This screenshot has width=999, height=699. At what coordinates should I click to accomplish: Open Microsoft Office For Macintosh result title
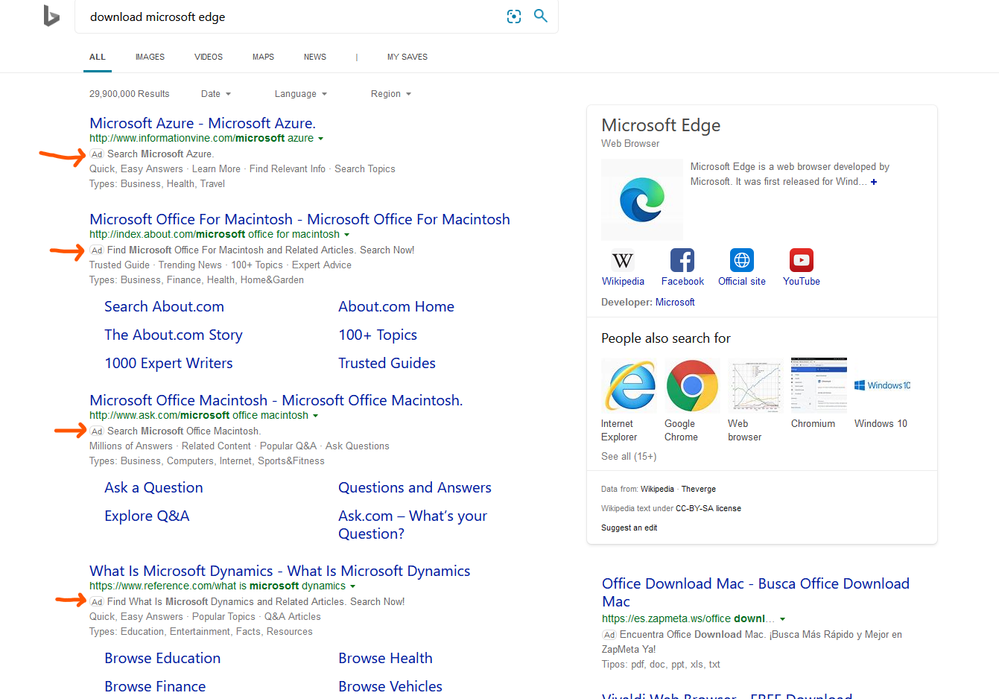(299, 219)
